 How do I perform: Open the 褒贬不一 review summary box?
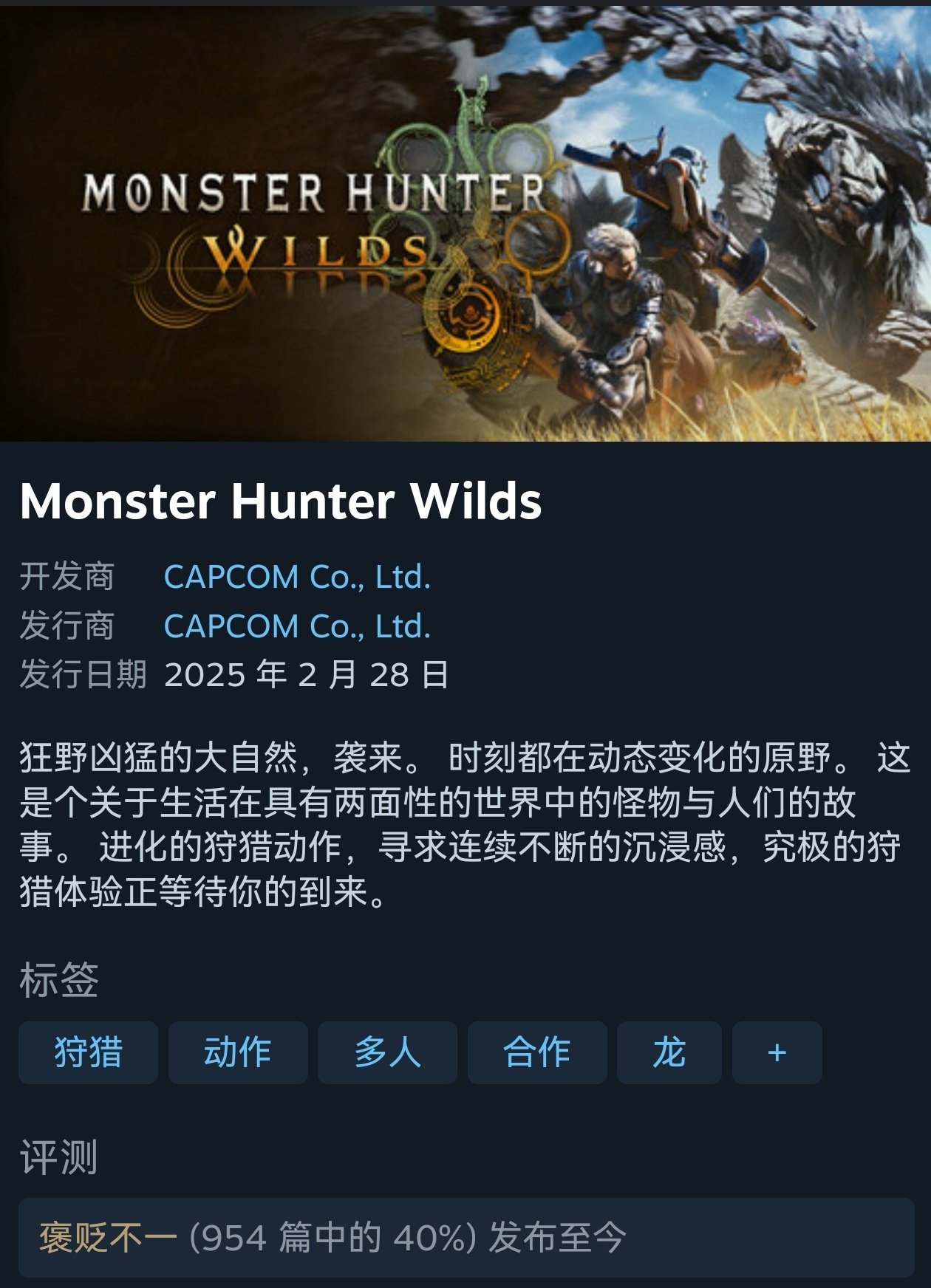(x=466, y=1238)
